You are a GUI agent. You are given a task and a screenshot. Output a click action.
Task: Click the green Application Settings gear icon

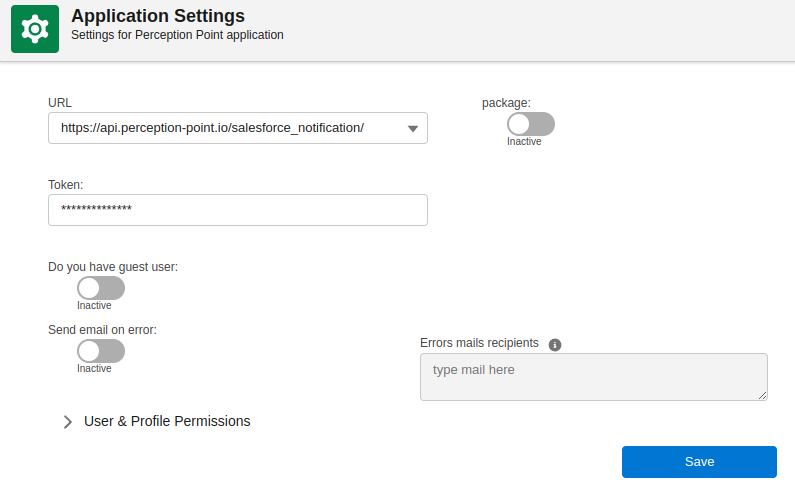(35, 29)
